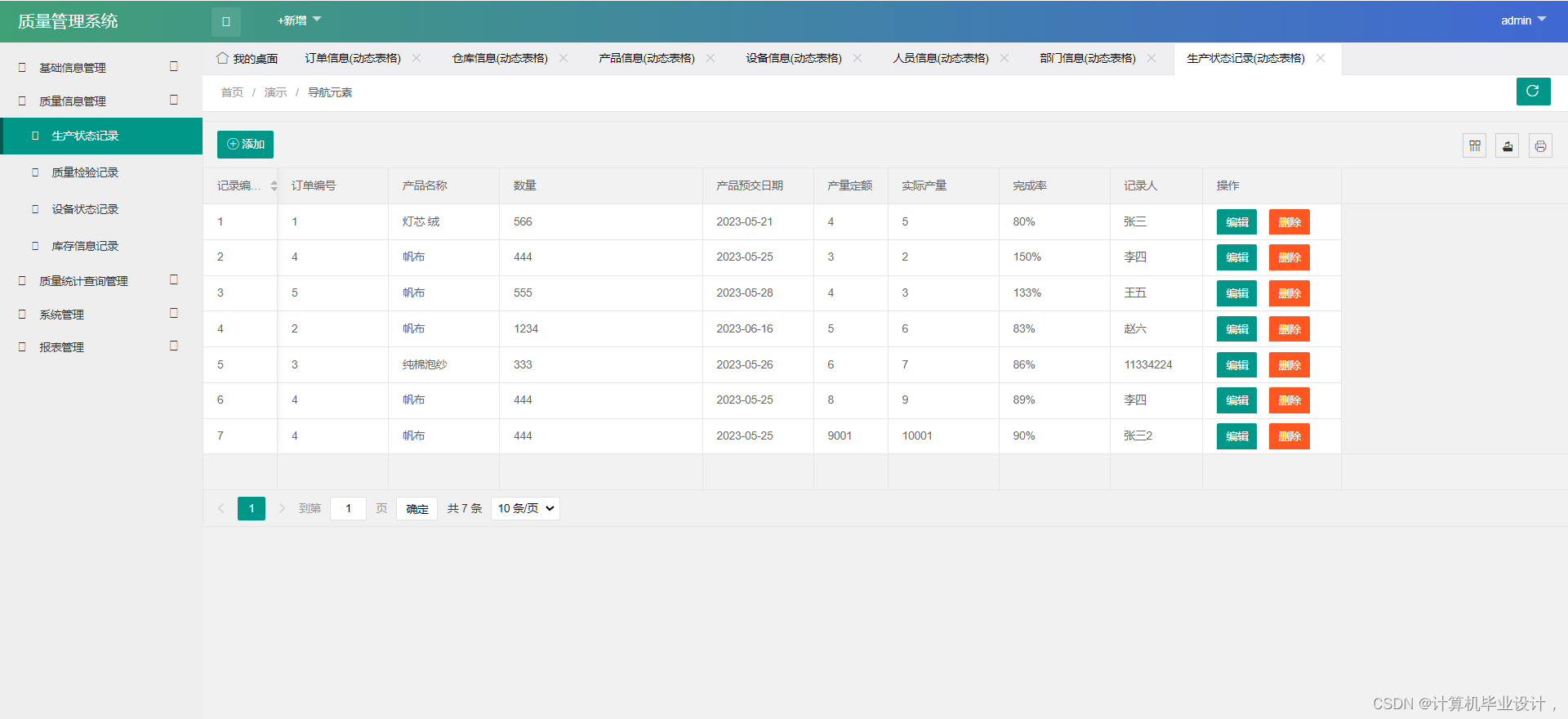Image resolution: width=1568 pixels, height=719 pixels.
Task: Click the 质量管理系统 logo title
Action: click(68, 21)
